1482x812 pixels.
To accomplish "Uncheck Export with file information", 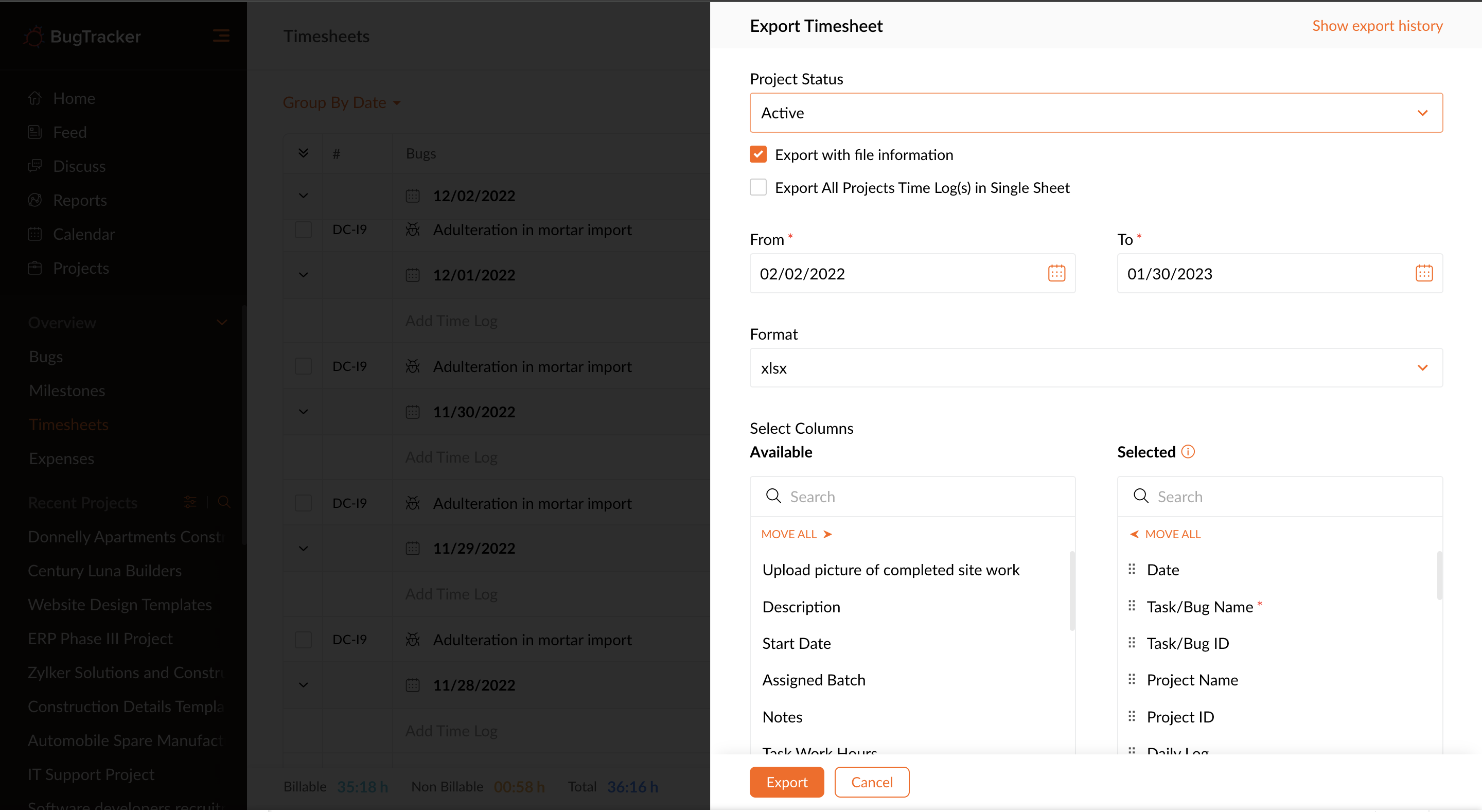I will pos(757,154).
